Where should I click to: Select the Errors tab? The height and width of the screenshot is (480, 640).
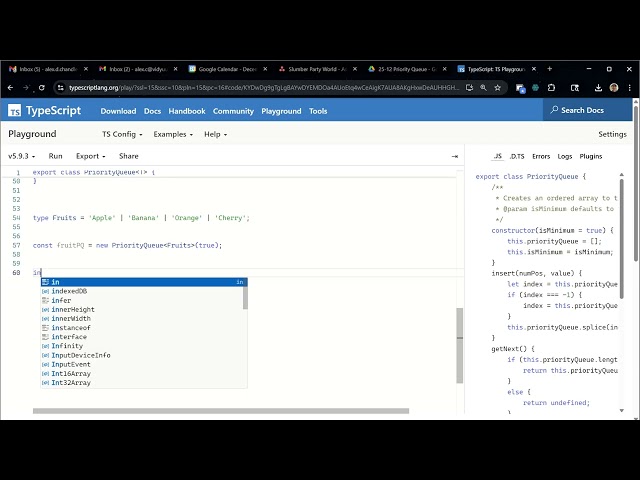coord(541,156)
